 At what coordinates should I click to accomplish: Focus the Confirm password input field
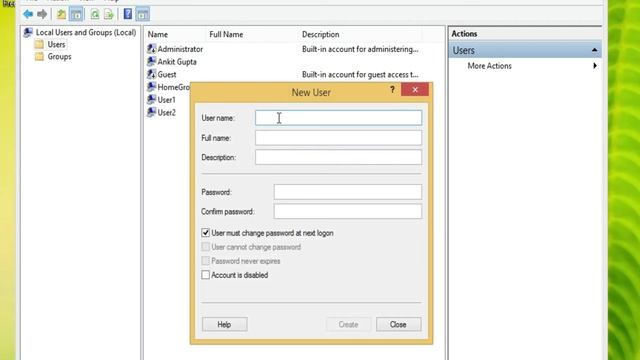(x=348, y=211)
